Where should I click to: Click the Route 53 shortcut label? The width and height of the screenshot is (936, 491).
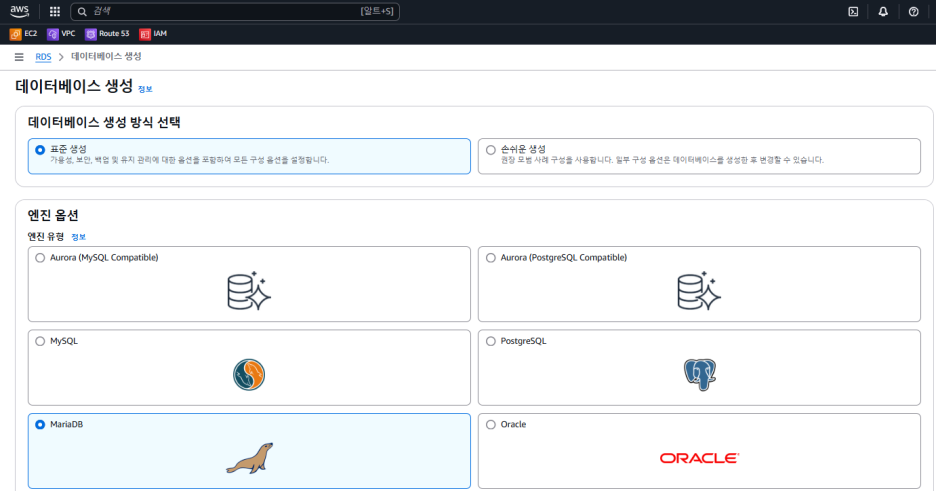tap(114, 33)
